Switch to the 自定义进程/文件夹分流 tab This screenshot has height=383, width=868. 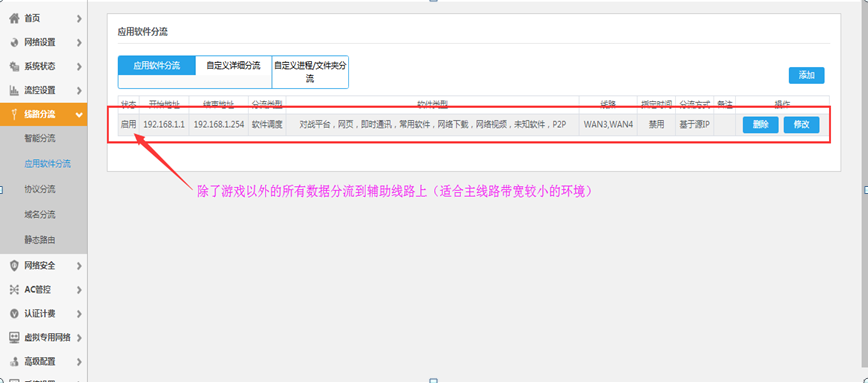click(310, 72)
